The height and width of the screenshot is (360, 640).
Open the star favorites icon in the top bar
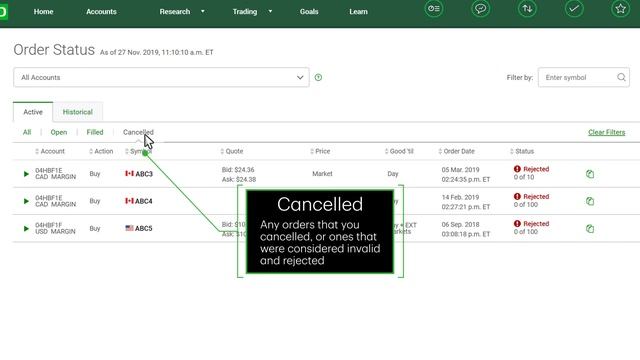[x=620, y=9]
